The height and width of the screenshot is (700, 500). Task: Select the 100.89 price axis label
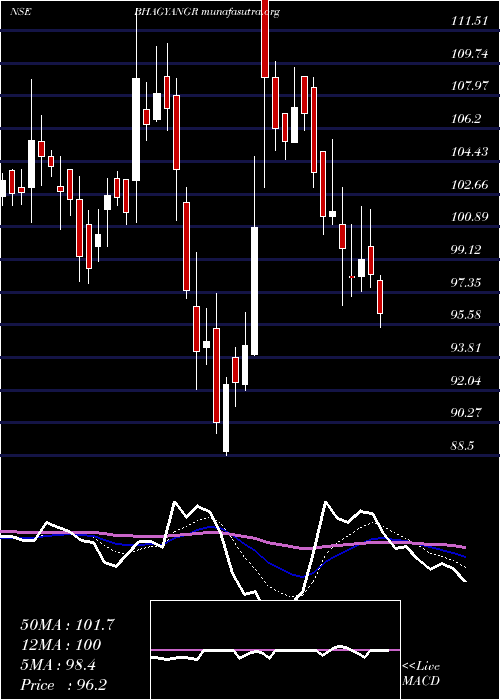pos(469,217)
